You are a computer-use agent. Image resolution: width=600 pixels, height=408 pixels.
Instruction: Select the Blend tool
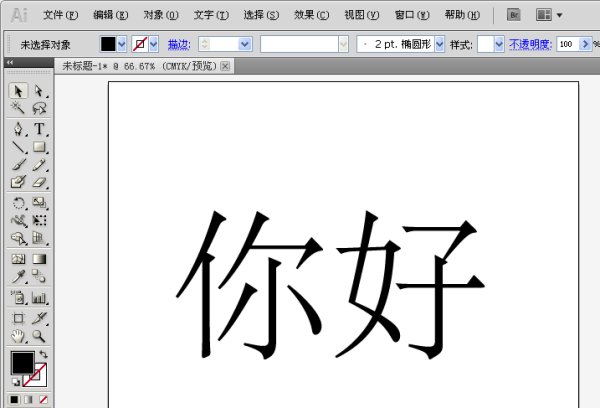[x=39, y=276]
